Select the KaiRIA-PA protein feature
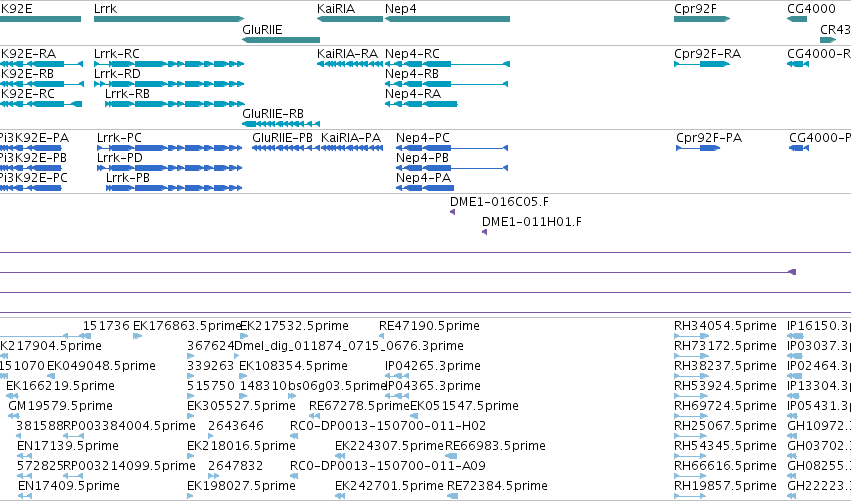This screenshot has height=501, width=851. pos(352,148)
